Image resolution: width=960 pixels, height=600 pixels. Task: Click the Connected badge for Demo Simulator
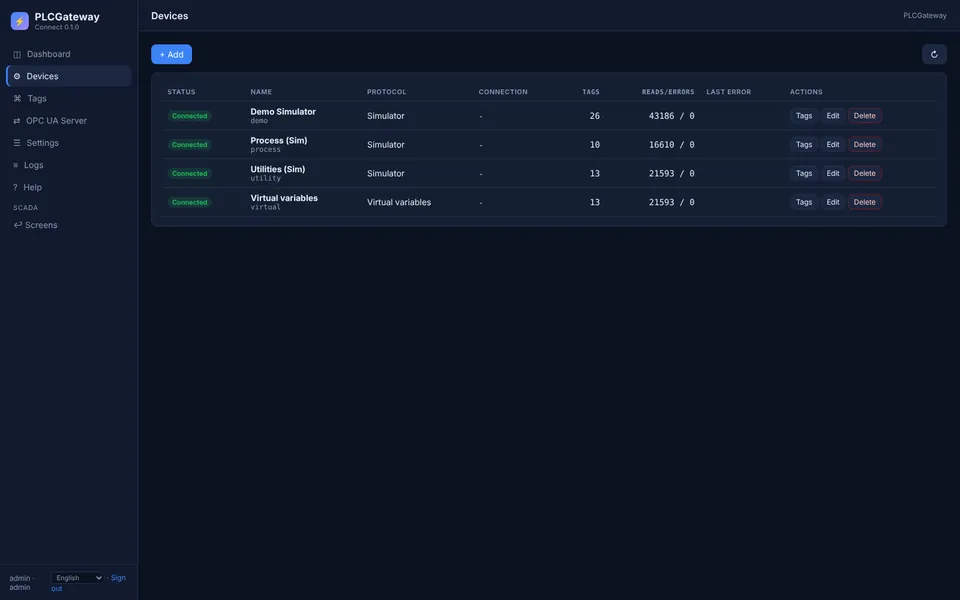(190, 116)
